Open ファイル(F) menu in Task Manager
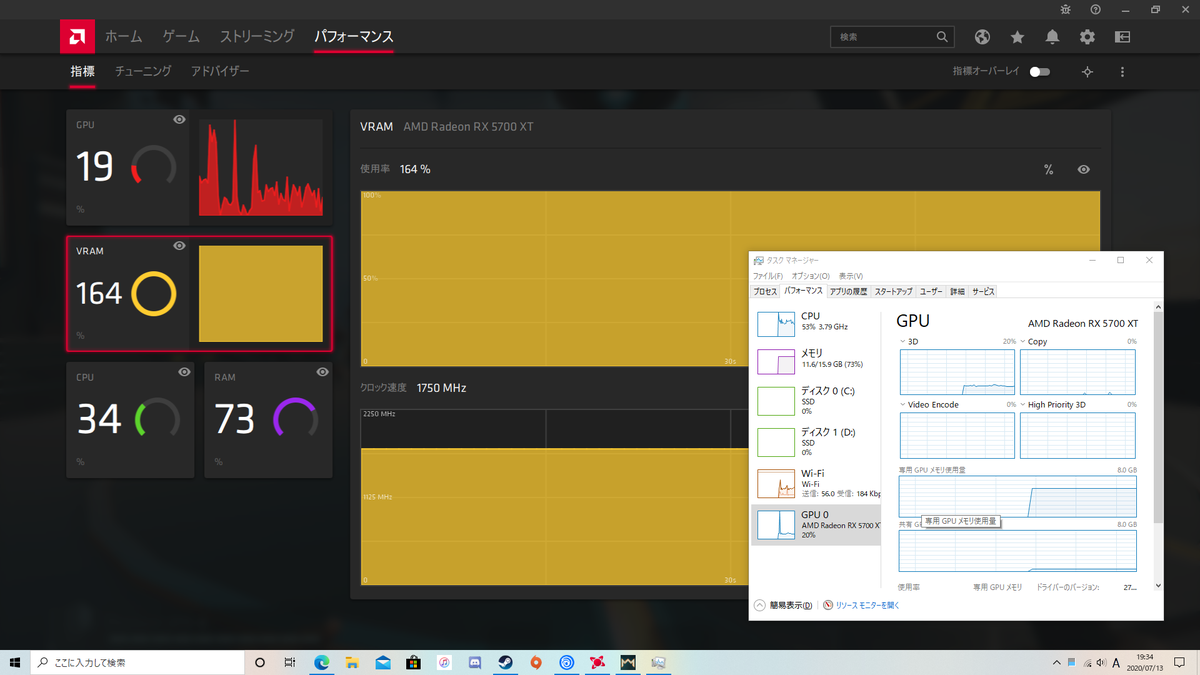The image size is (1200, 675). (768, 276)
